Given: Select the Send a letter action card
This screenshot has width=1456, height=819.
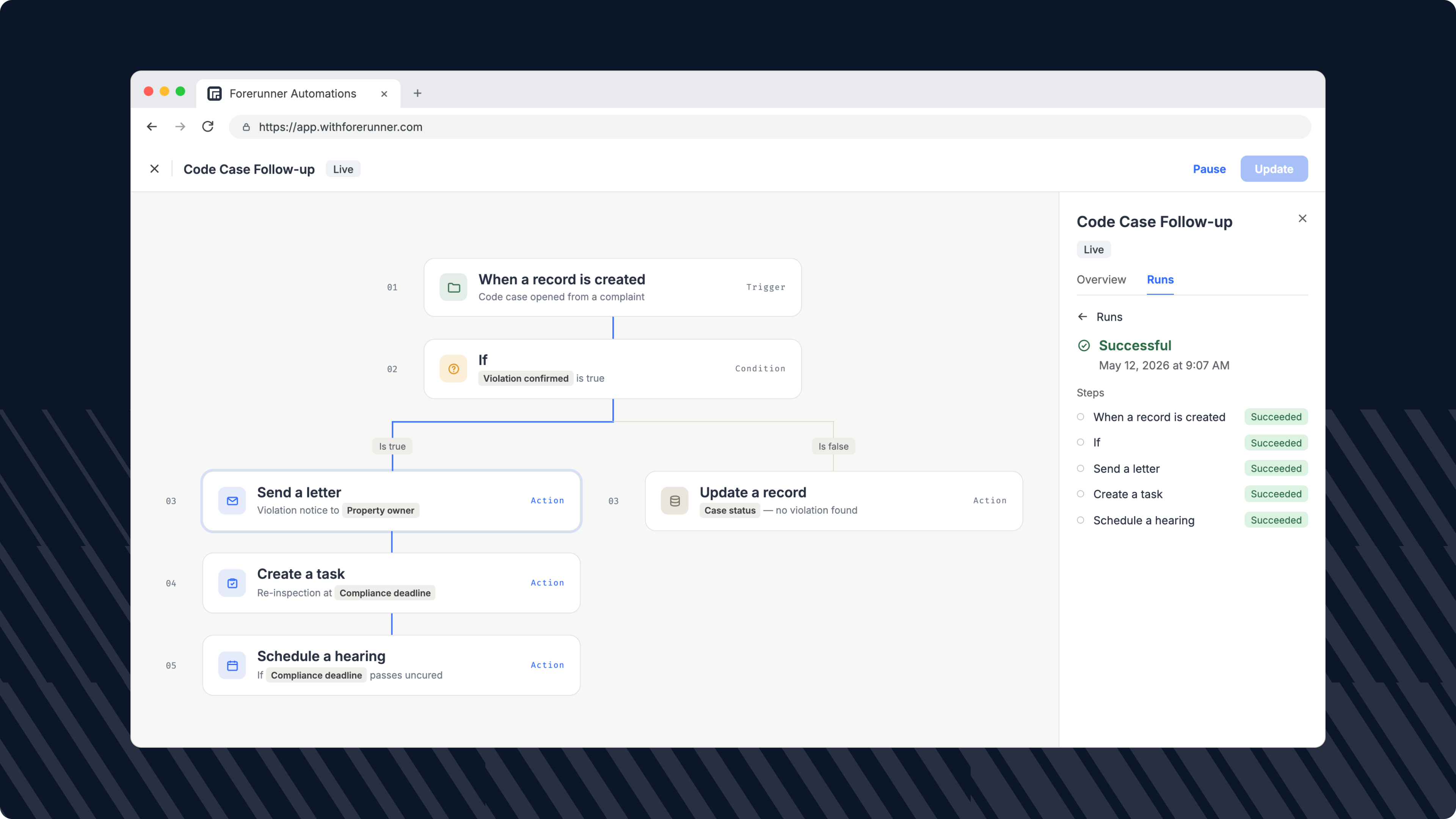Looking at the screenshot, I should click(x=392, y=501).
